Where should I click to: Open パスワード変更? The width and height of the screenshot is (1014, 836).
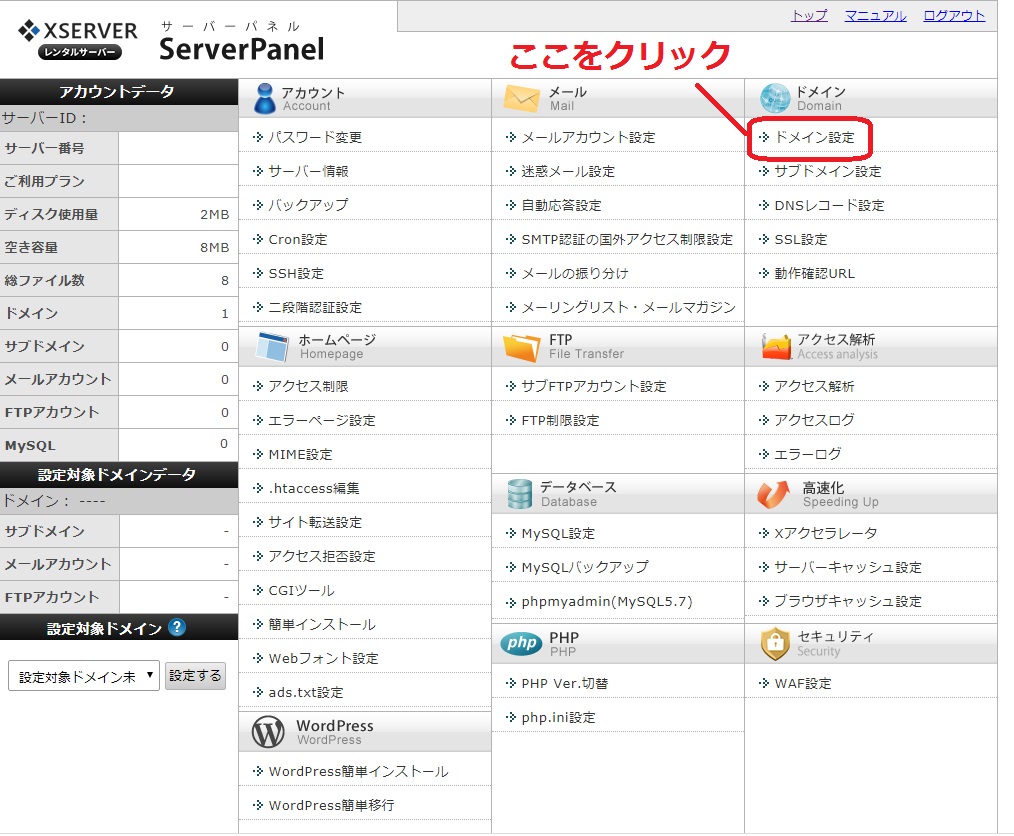click(x=315, y=137)
